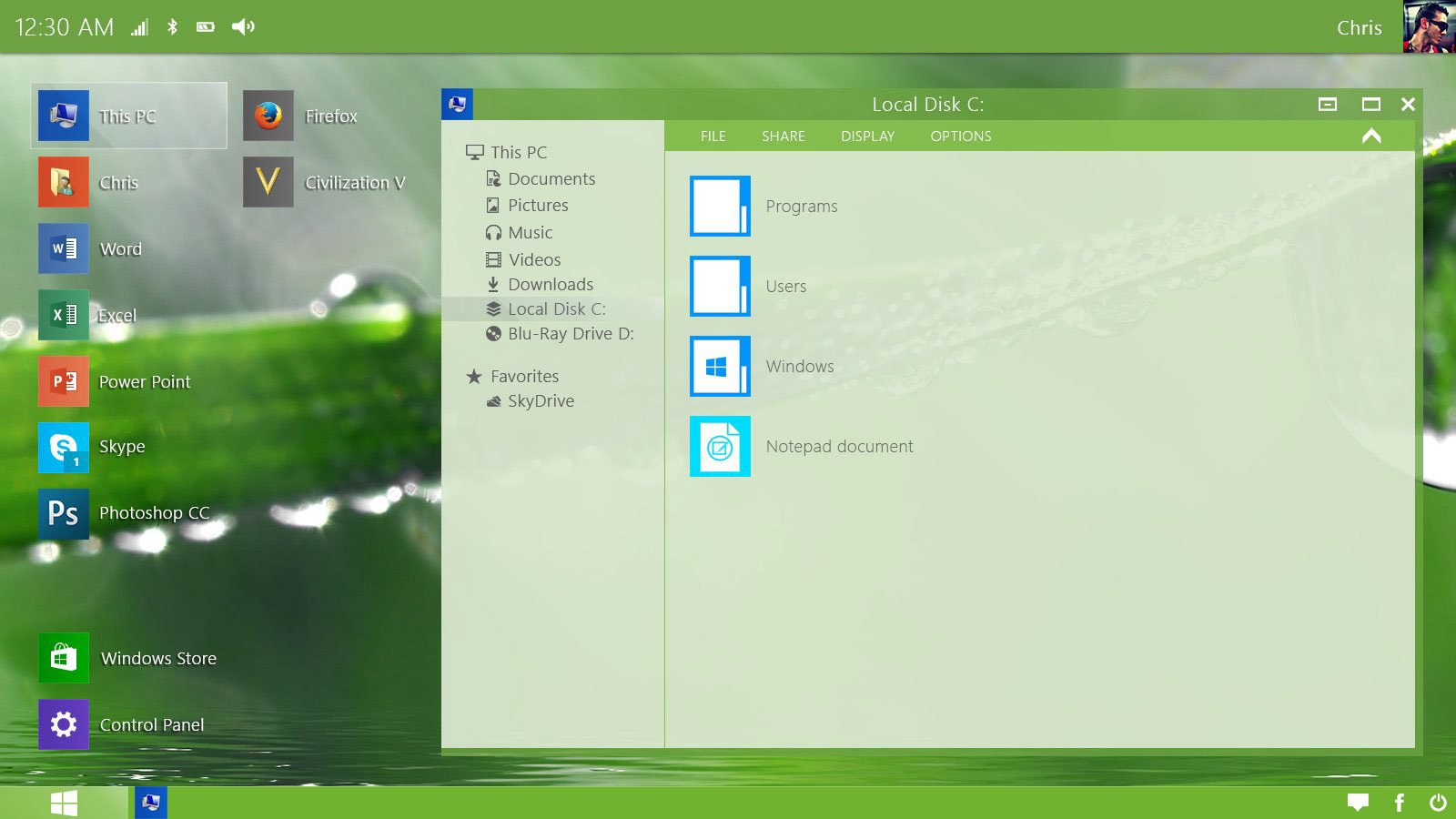Open the This PC desktop shortcut

click(128, 116)
